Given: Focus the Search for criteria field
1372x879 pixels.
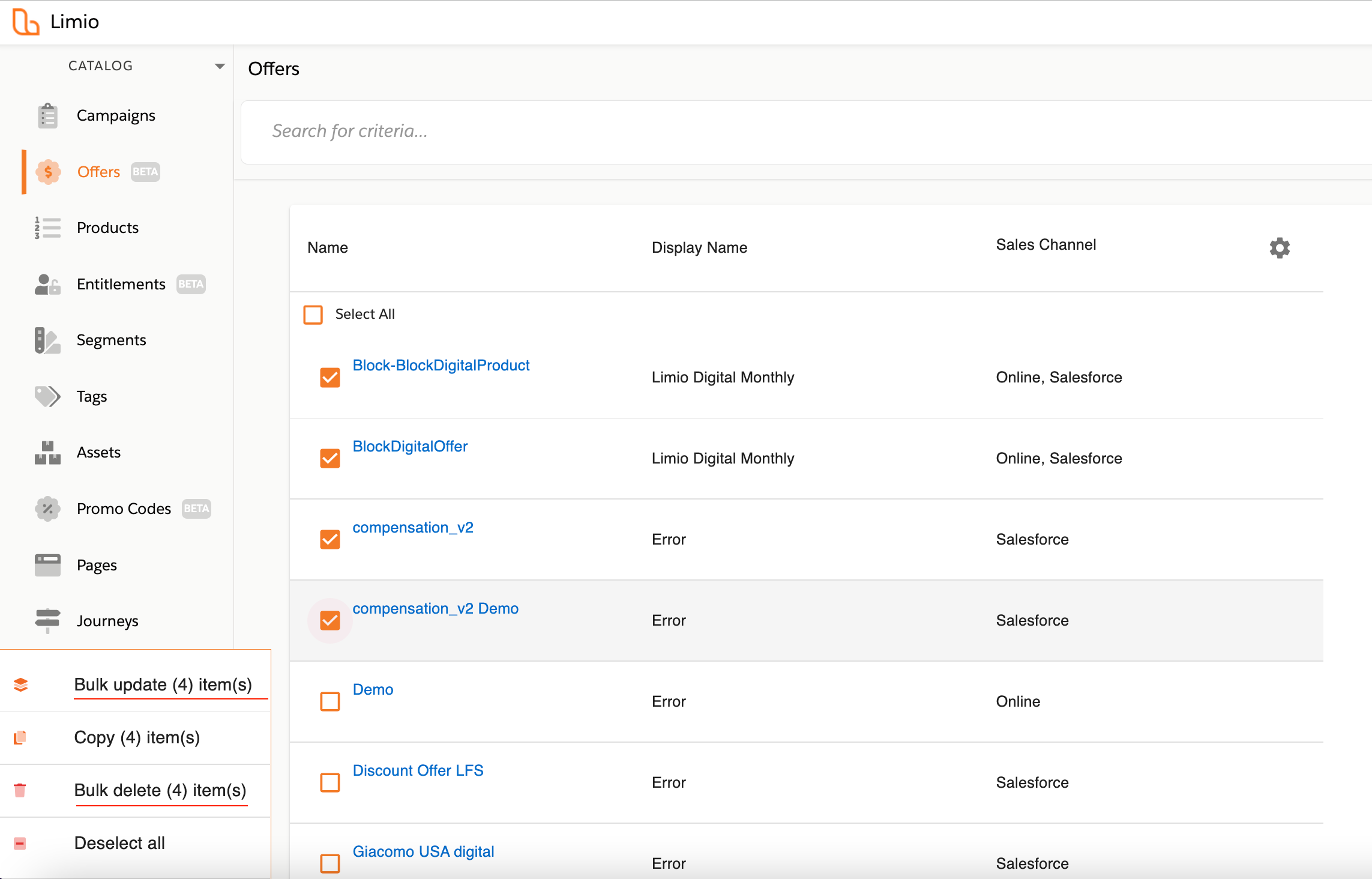Looking at the screenshot, I should pyautogui.click(x=806, y=132).
